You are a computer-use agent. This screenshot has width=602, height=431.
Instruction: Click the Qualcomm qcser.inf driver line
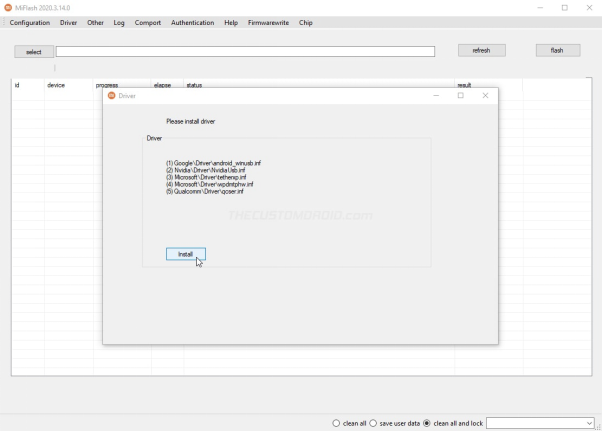(x=205, y=191)
